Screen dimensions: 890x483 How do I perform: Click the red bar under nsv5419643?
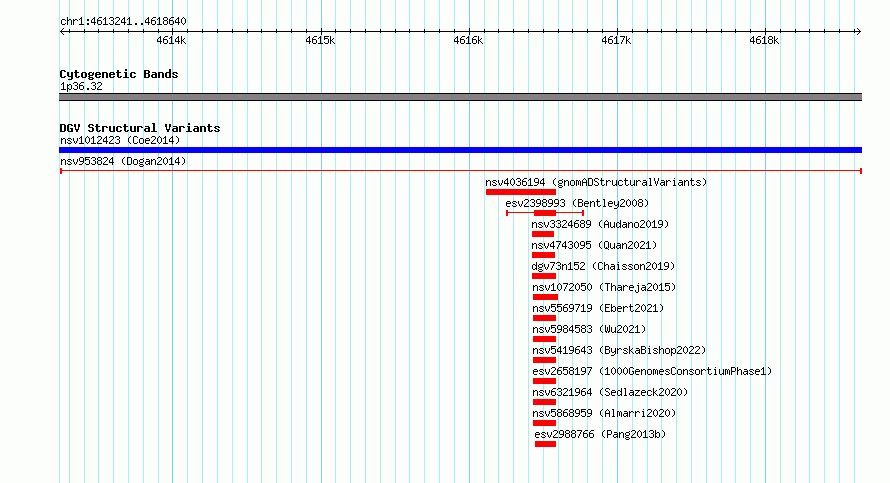544,360
